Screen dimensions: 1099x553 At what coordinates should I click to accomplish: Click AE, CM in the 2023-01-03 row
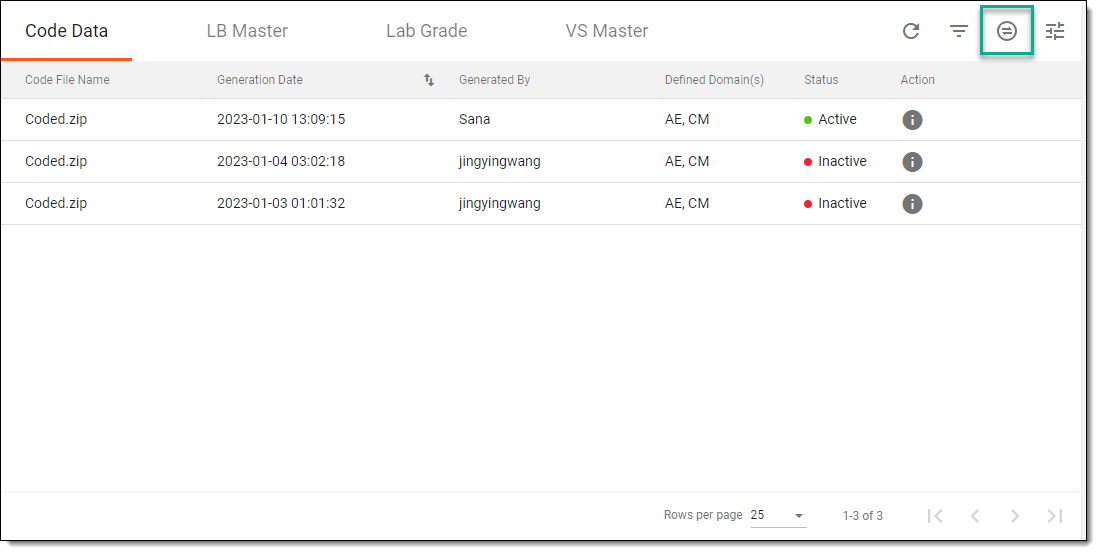(x=687, y=203)
